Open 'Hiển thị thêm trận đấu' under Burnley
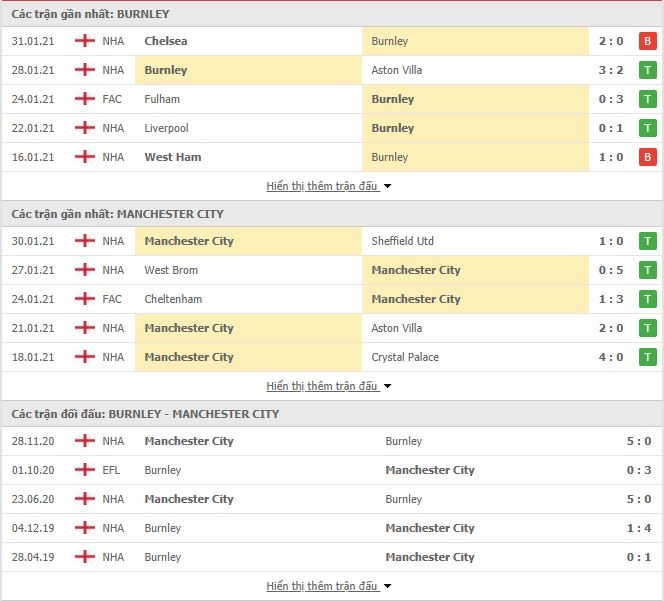The image size is (664, 601). 322,186
